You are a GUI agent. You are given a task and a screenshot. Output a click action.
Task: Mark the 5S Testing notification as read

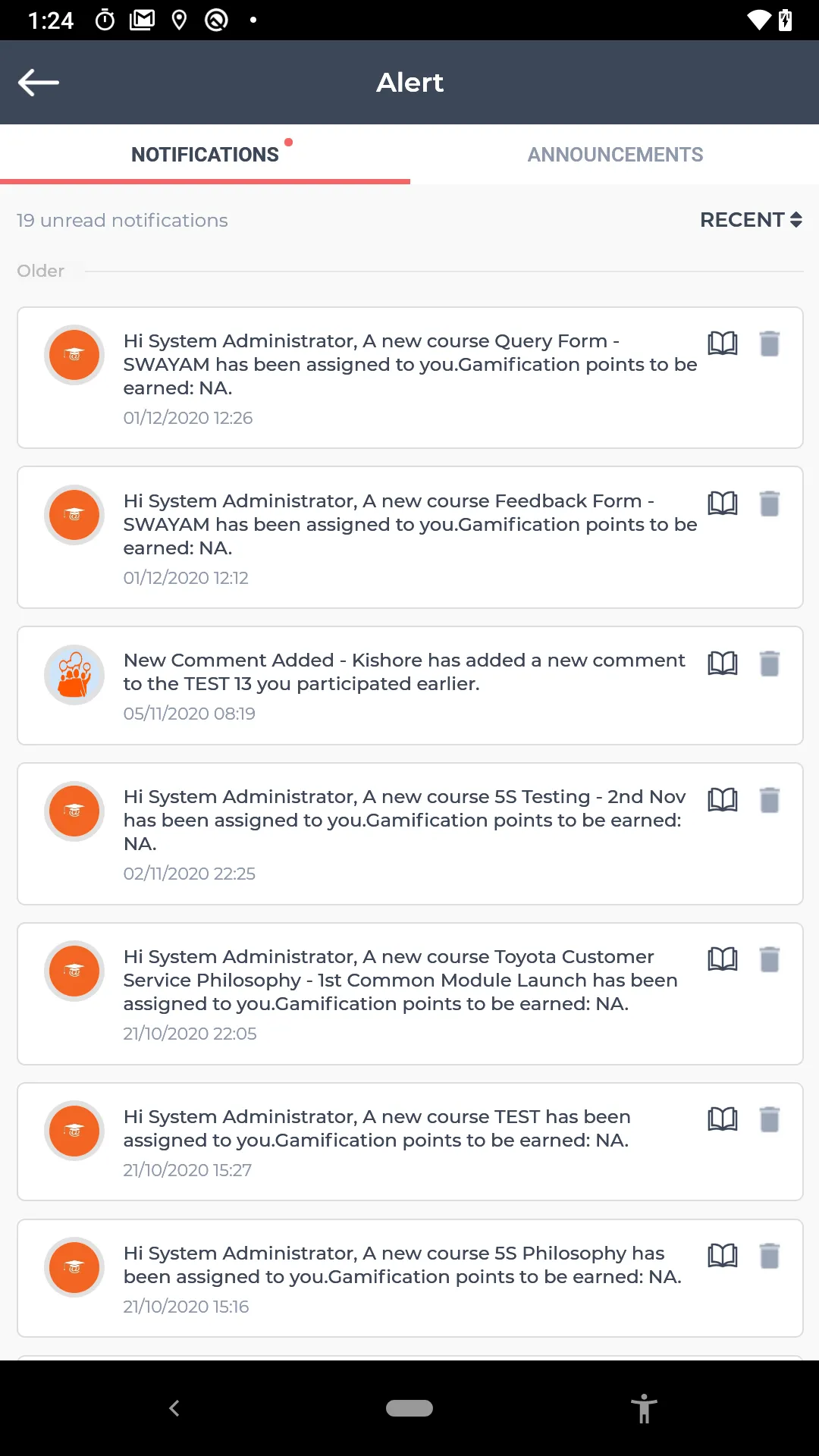point(722,799)
